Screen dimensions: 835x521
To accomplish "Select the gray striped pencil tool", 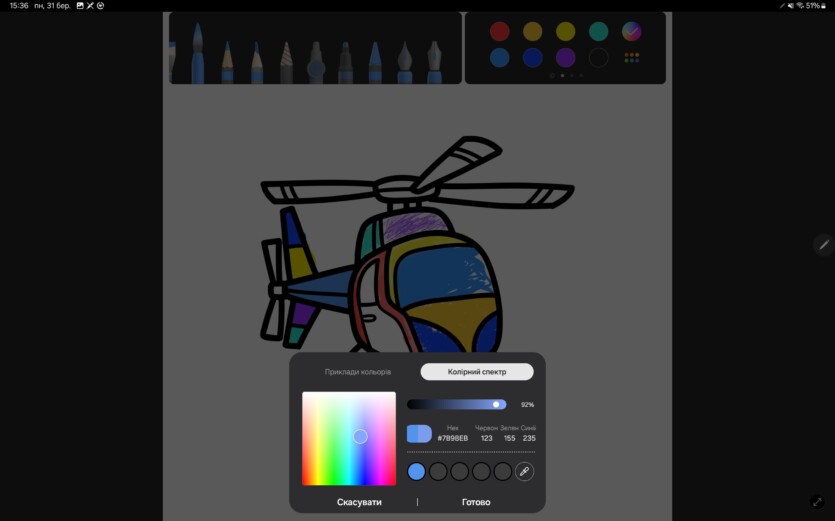I will pos(286,62).
